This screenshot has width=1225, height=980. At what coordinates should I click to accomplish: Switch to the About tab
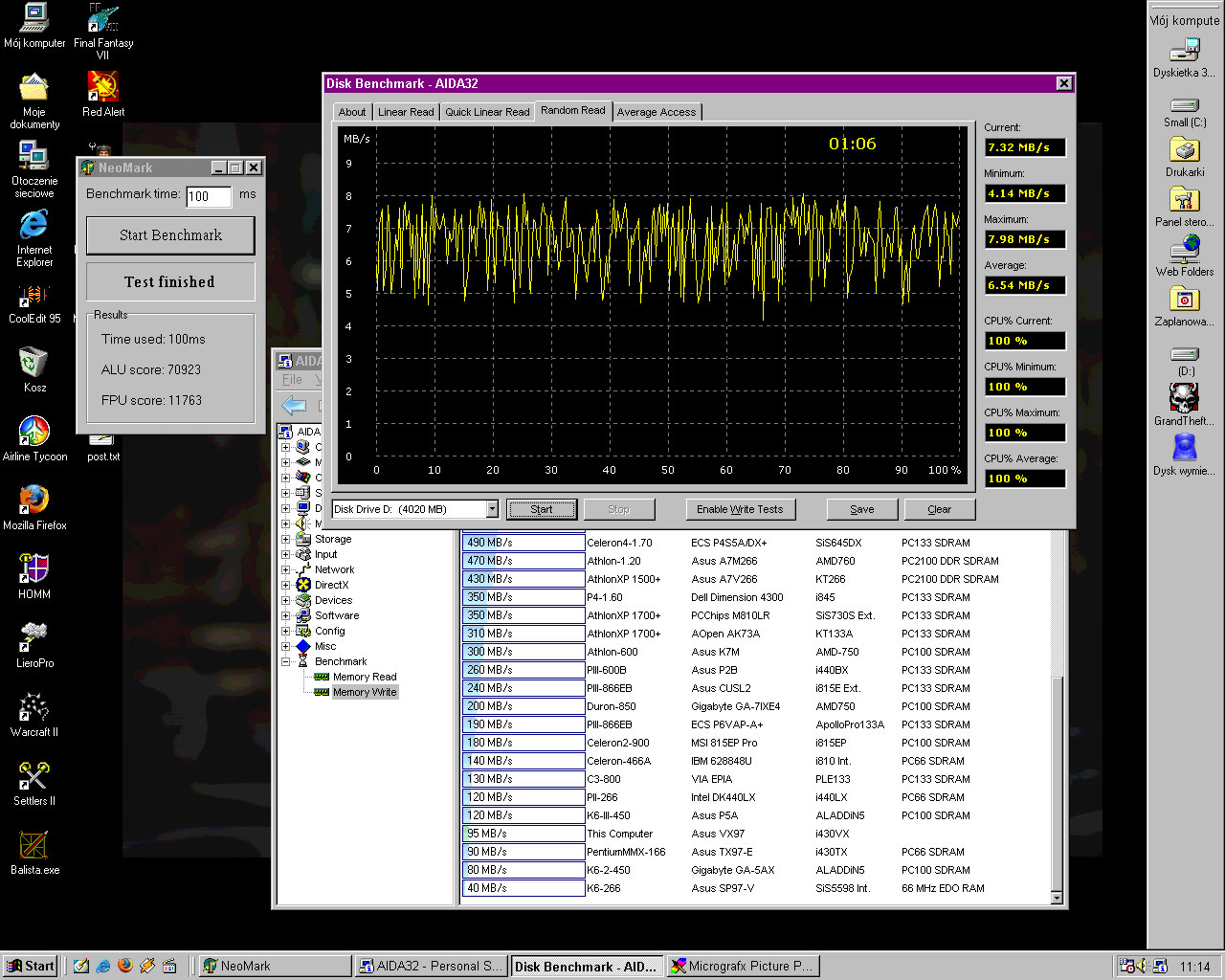tap(352, 112)
